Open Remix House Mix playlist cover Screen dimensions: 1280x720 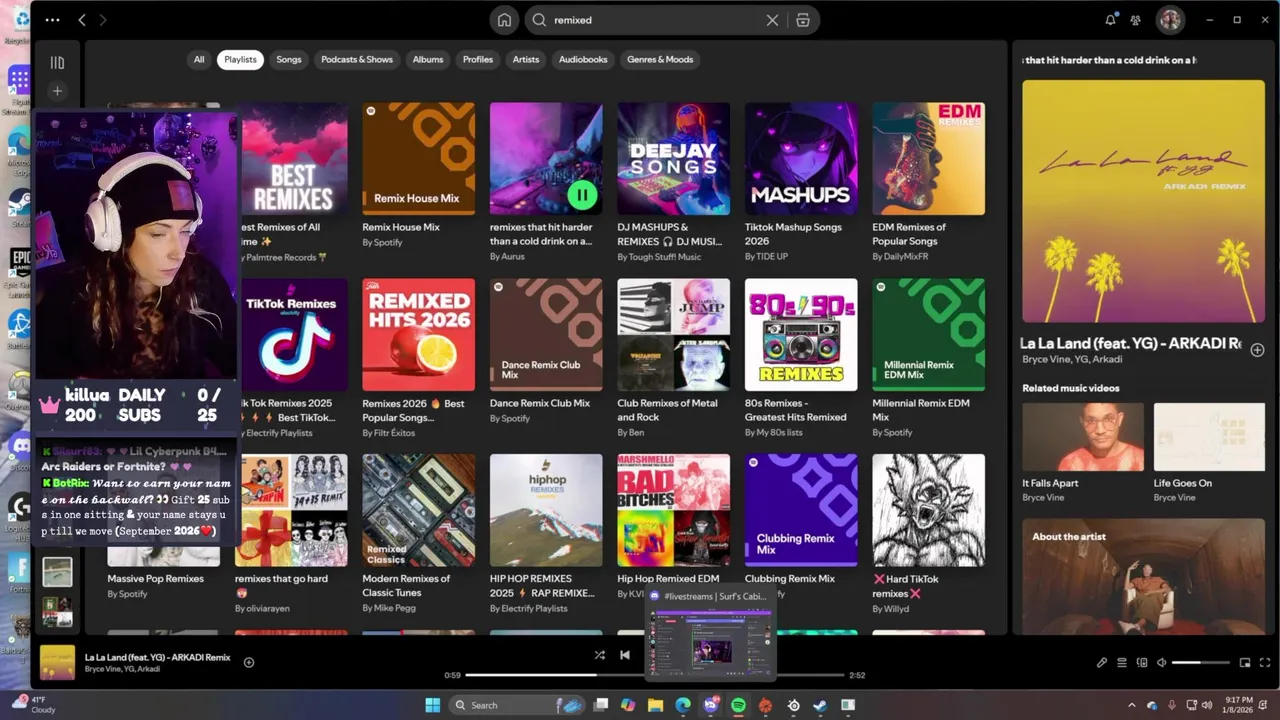[419, 158]
